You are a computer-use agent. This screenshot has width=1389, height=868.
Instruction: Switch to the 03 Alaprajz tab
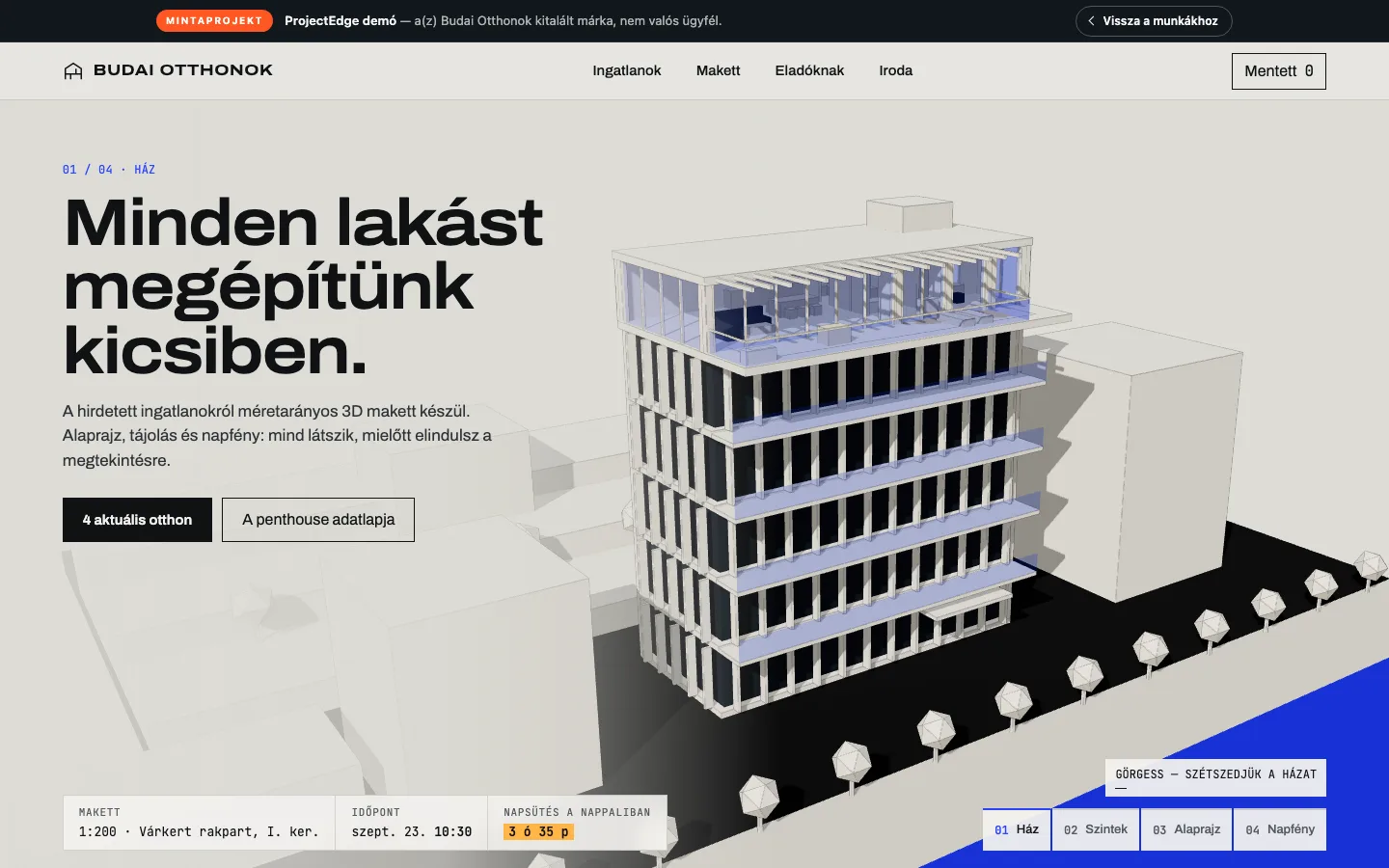(1186, 829)
